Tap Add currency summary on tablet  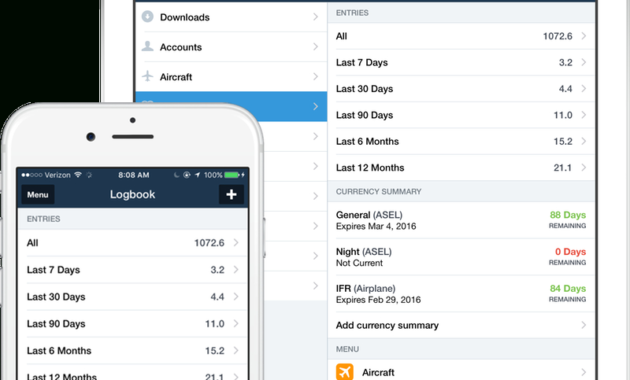point(461,325)
